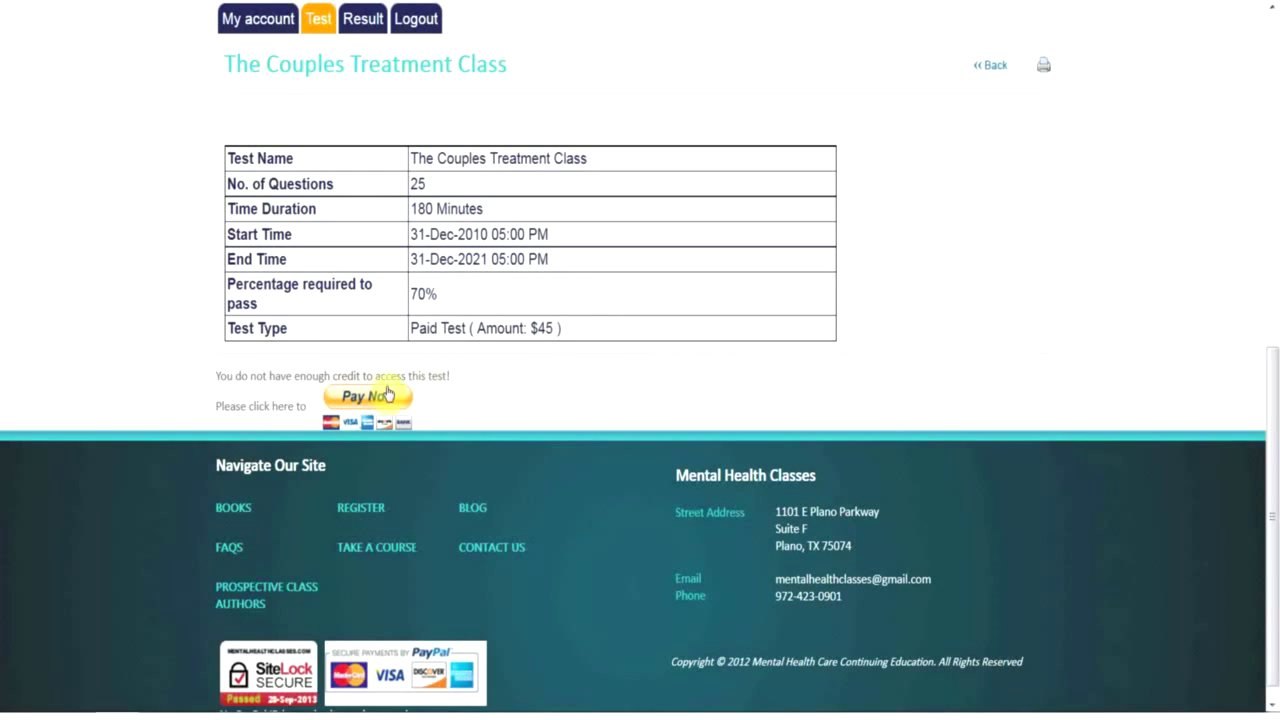Open the BLOG footer link
The height and width of the screenshot is (720, 1280).
[x=473, y=508]
